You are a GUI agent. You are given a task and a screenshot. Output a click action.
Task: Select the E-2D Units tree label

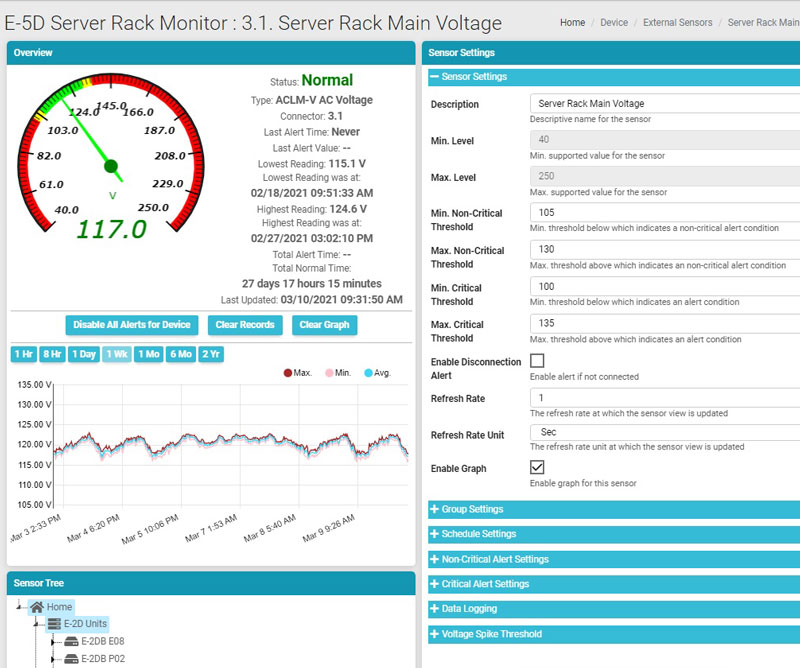click(85, 624)
